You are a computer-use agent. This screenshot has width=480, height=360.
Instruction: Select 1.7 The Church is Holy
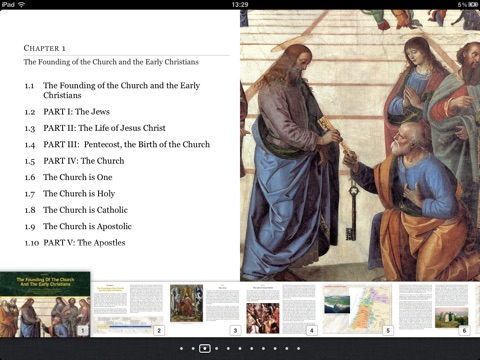pyautogui.click(x=70, y=193)
